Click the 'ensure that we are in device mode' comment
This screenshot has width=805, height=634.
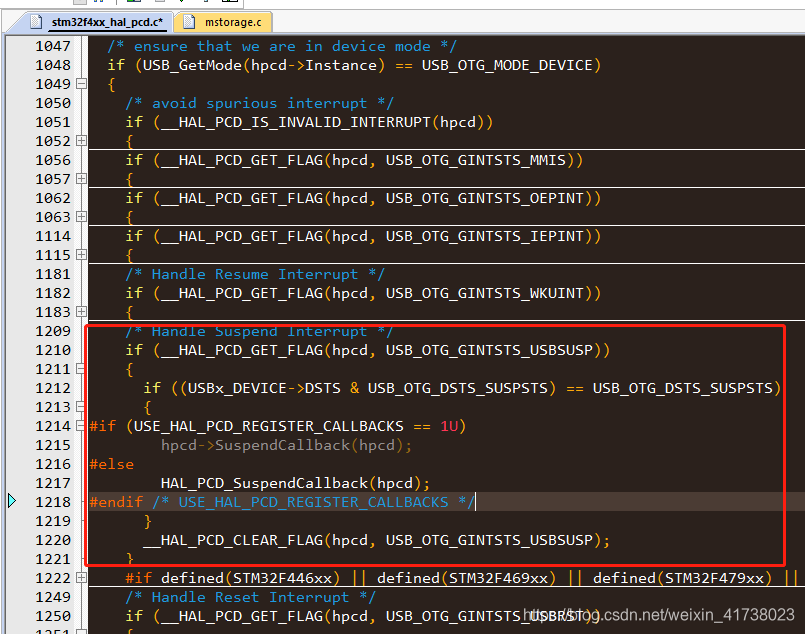[x=282, y=47]
